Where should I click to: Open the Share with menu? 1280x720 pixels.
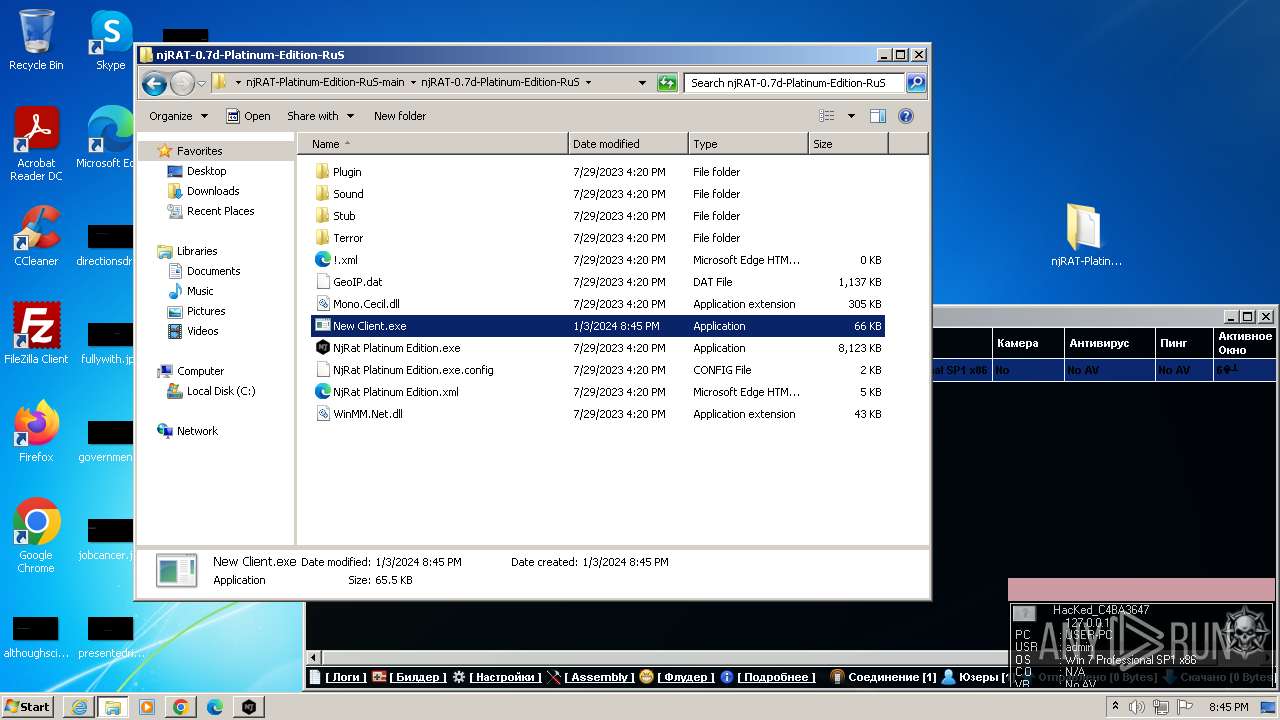[320, 116]
